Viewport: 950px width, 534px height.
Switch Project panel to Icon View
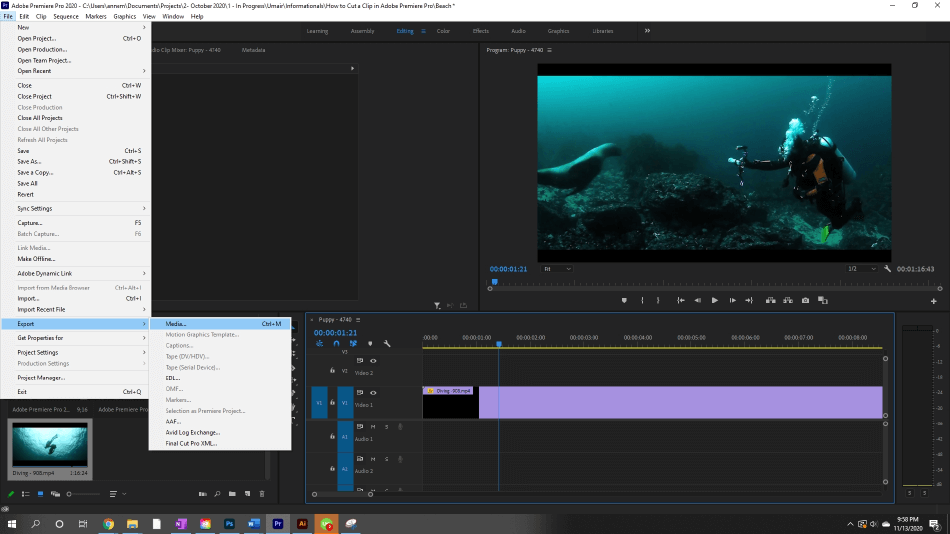(41, 494)
